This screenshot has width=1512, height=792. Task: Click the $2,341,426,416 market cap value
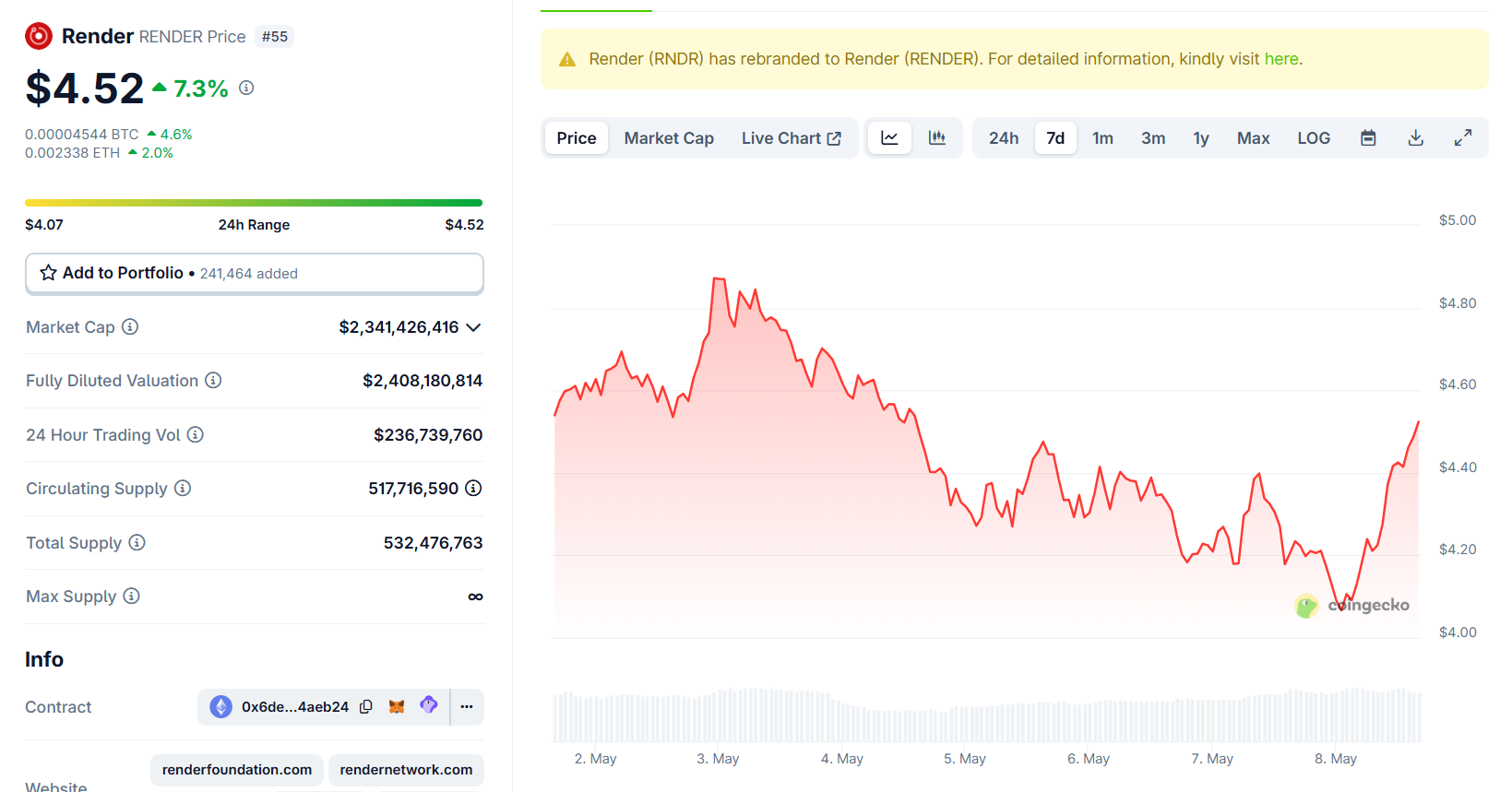399,327
